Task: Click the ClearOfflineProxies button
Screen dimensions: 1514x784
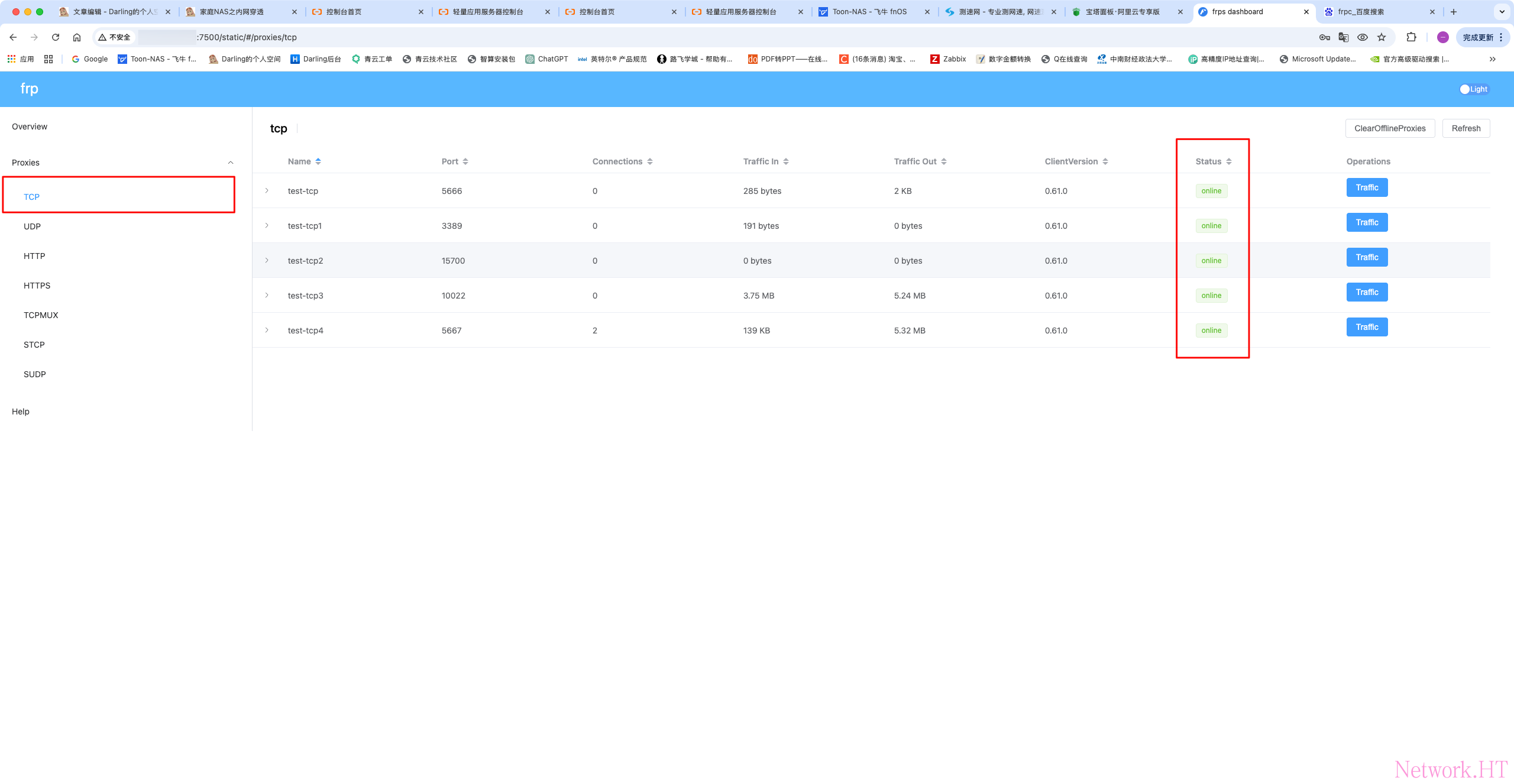Action: click(1390, 128)
